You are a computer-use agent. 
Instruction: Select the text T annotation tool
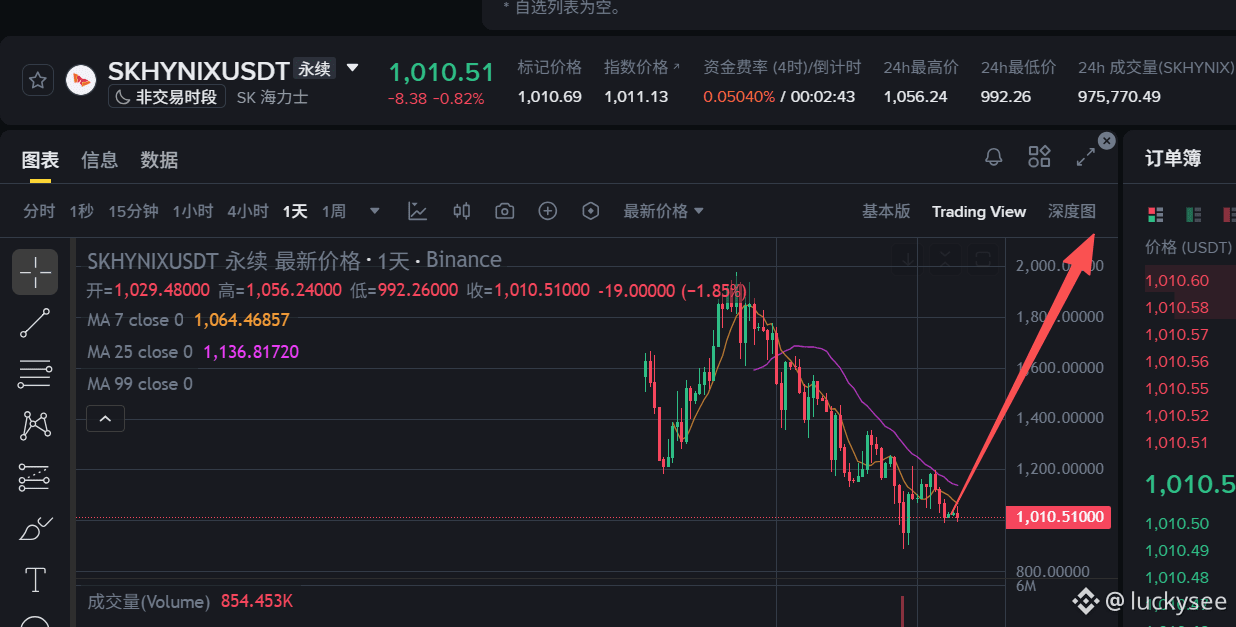[x=35, y=580]
